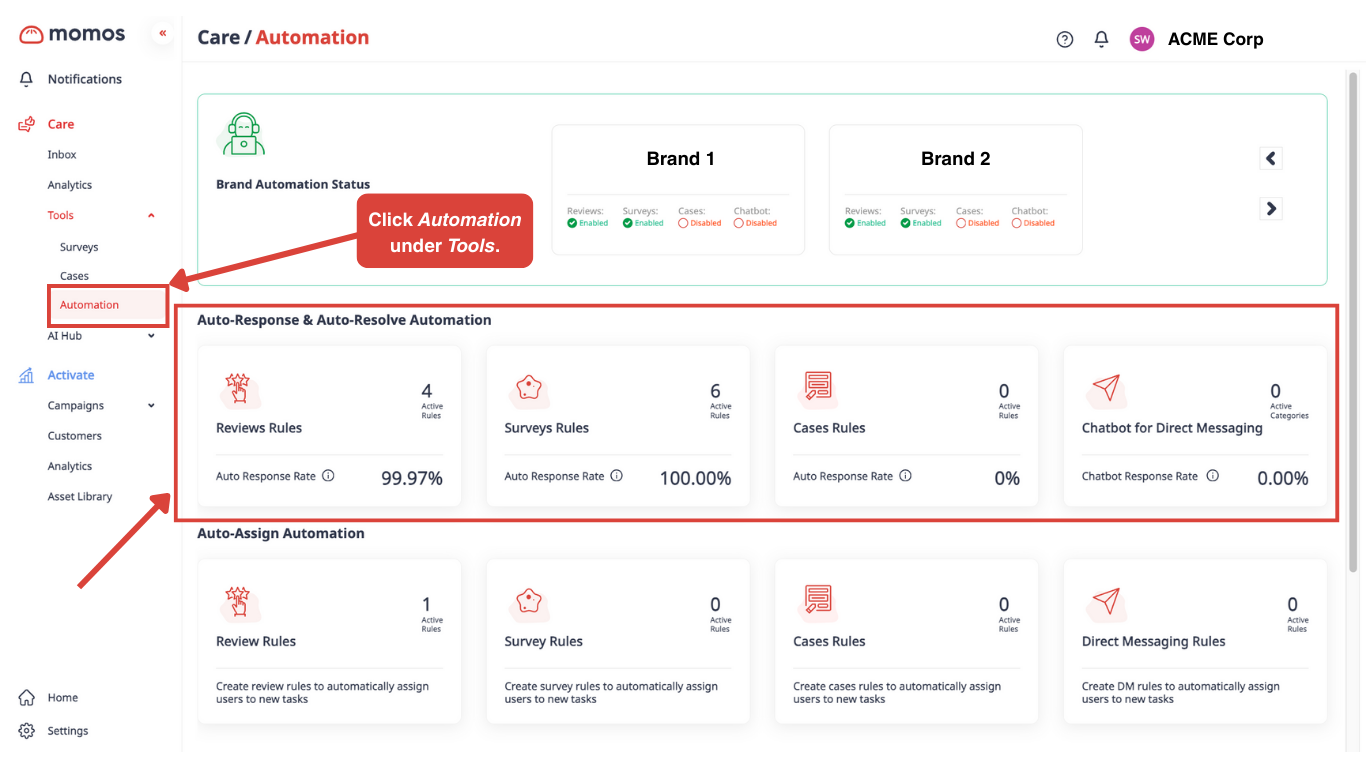Click the Chatbot paper plane icon

pos(1106,389)
